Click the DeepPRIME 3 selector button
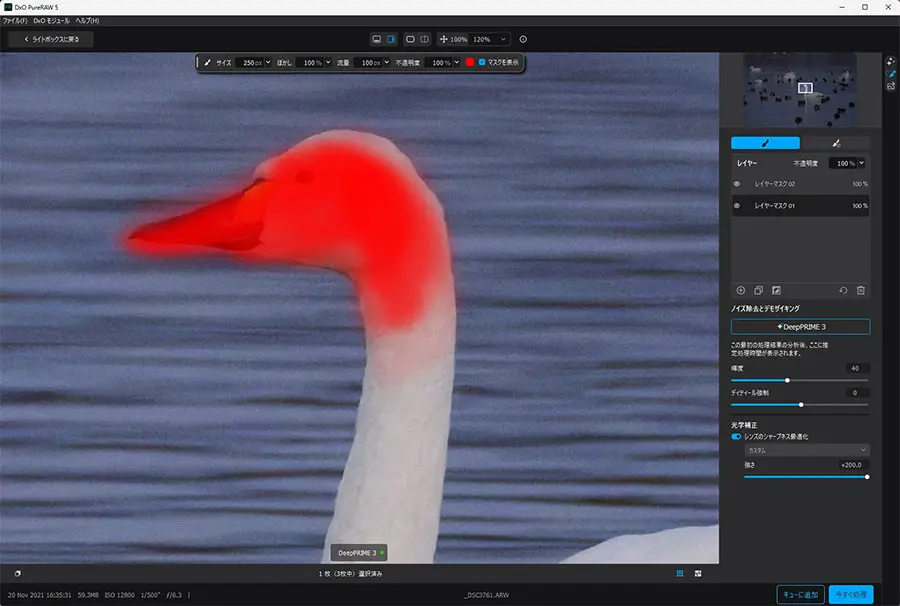900x606 pixels. (x=801, y=327)
